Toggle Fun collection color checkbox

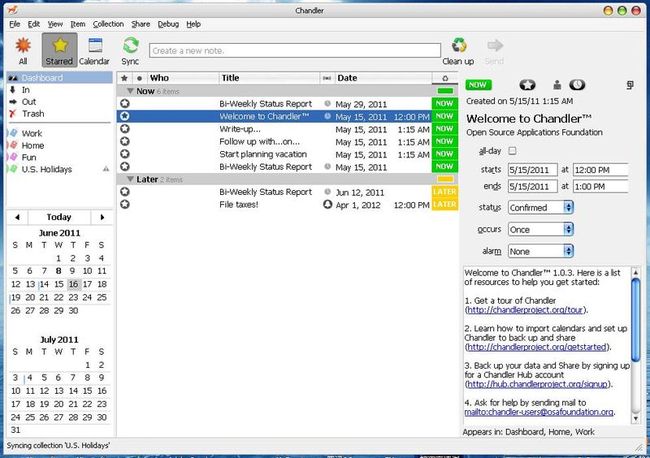click(13, 158)
